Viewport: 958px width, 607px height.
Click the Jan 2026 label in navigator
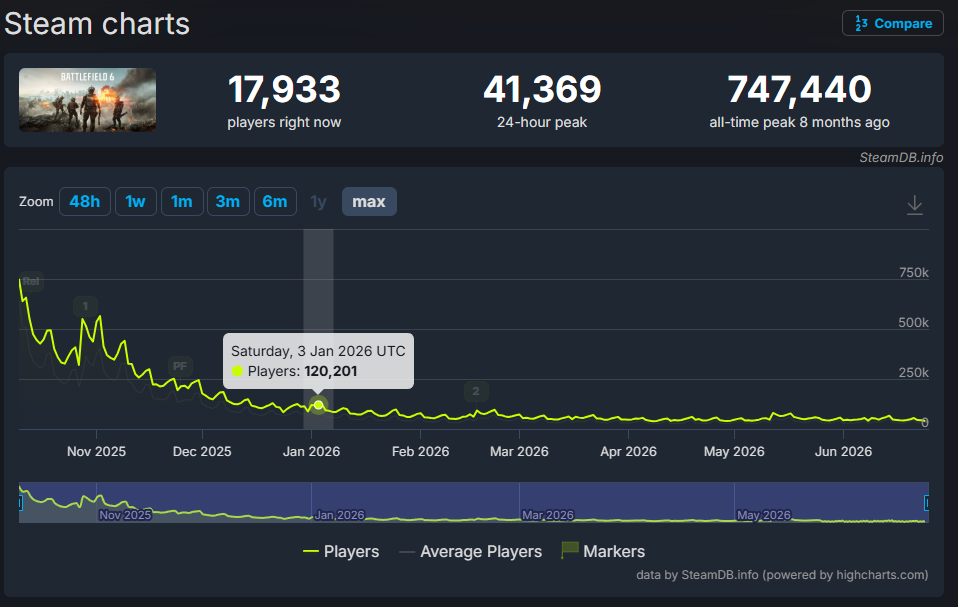339,515
